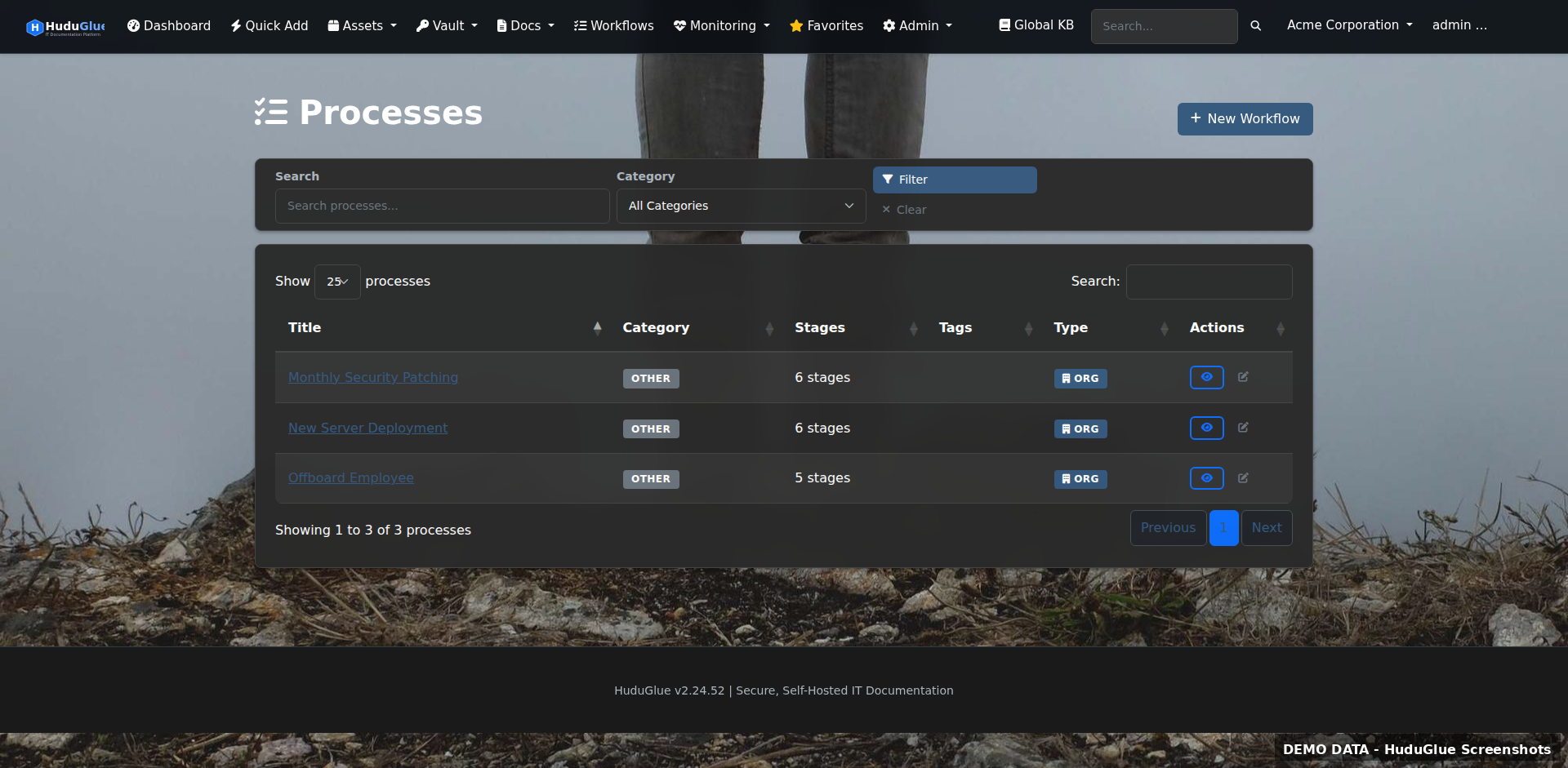Open the Offboard Employee process link
The width and height of the screenshot is (1568, 768).
(x=350, y=477)
